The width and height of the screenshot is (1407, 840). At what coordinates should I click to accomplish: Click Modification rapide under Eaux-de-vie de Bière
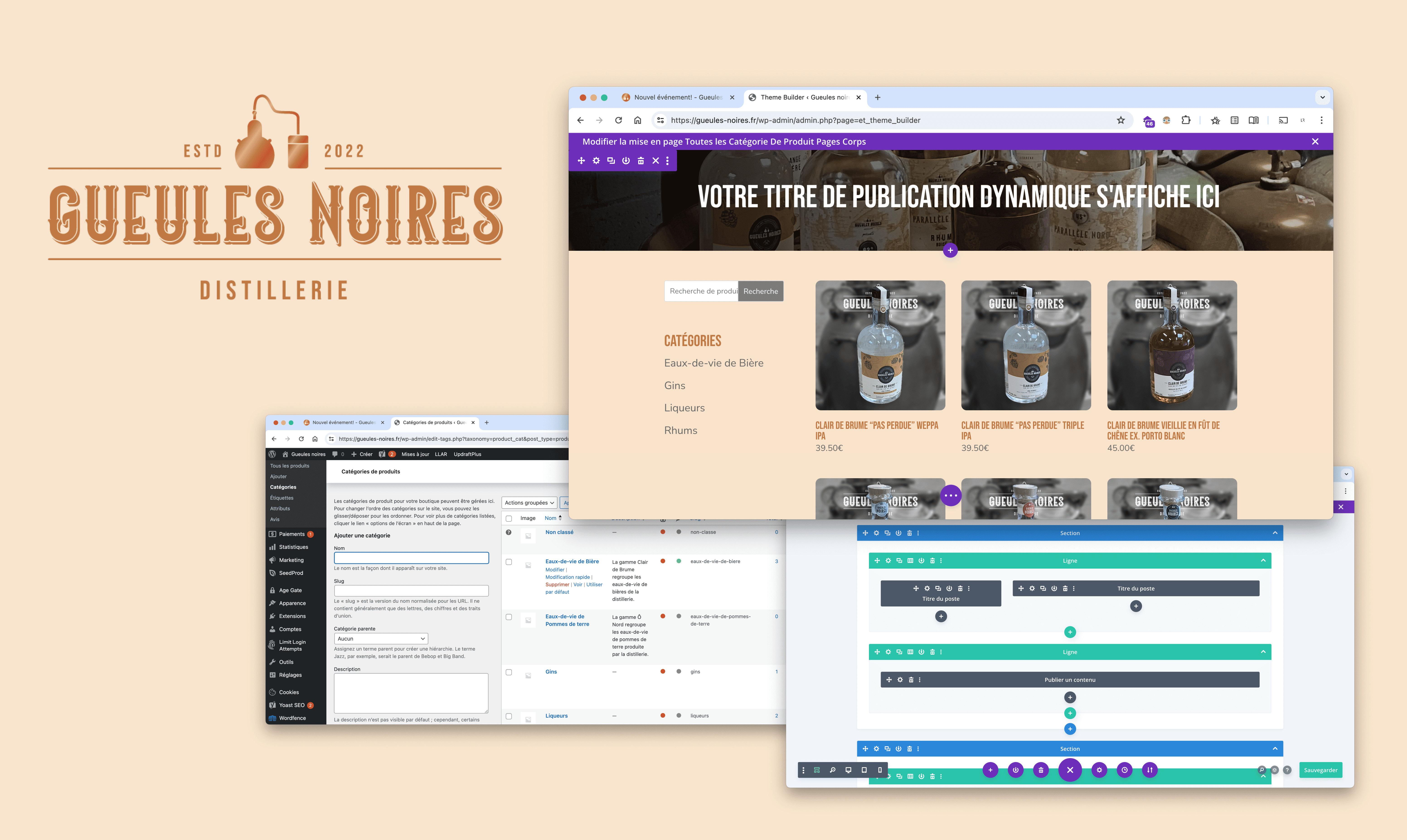tap(567, 577)
